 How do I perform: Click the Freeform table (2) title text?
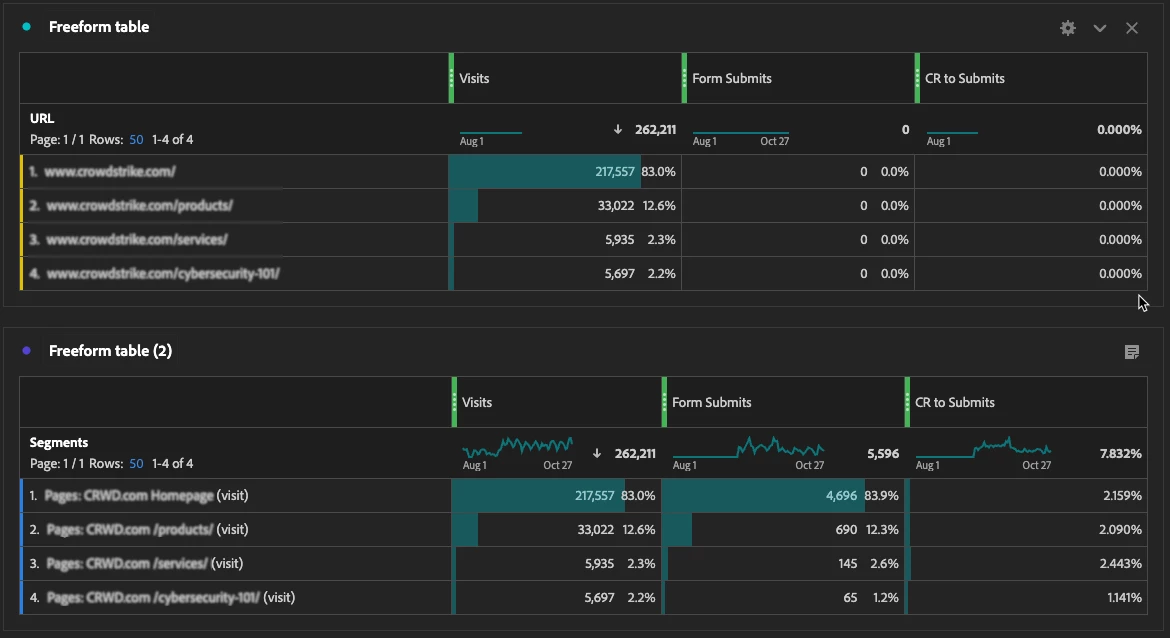(x=110, y=351)
